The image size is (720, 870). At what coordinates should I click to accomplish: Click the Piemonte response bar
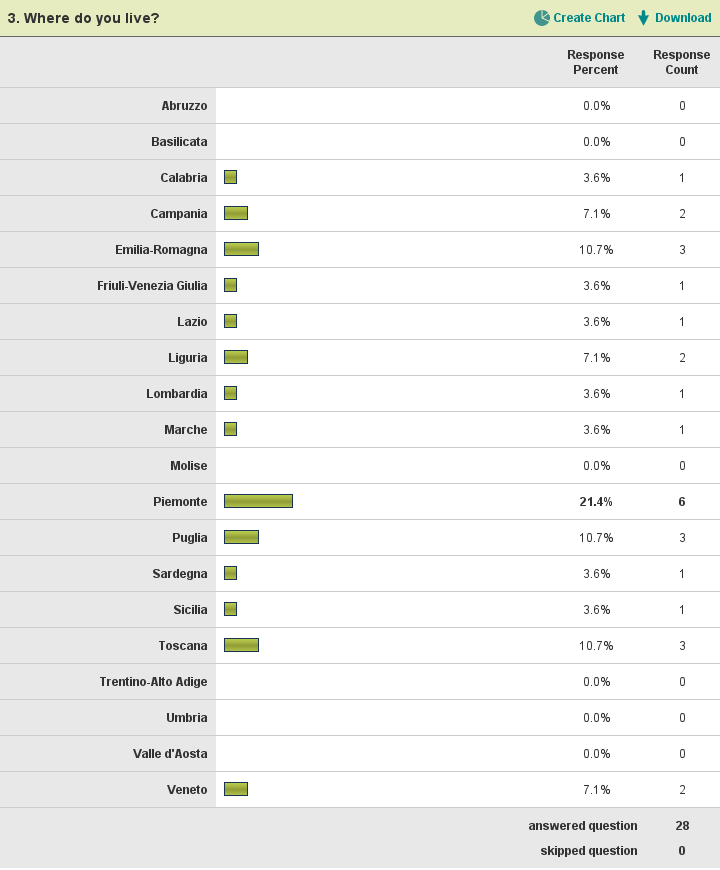258,501
